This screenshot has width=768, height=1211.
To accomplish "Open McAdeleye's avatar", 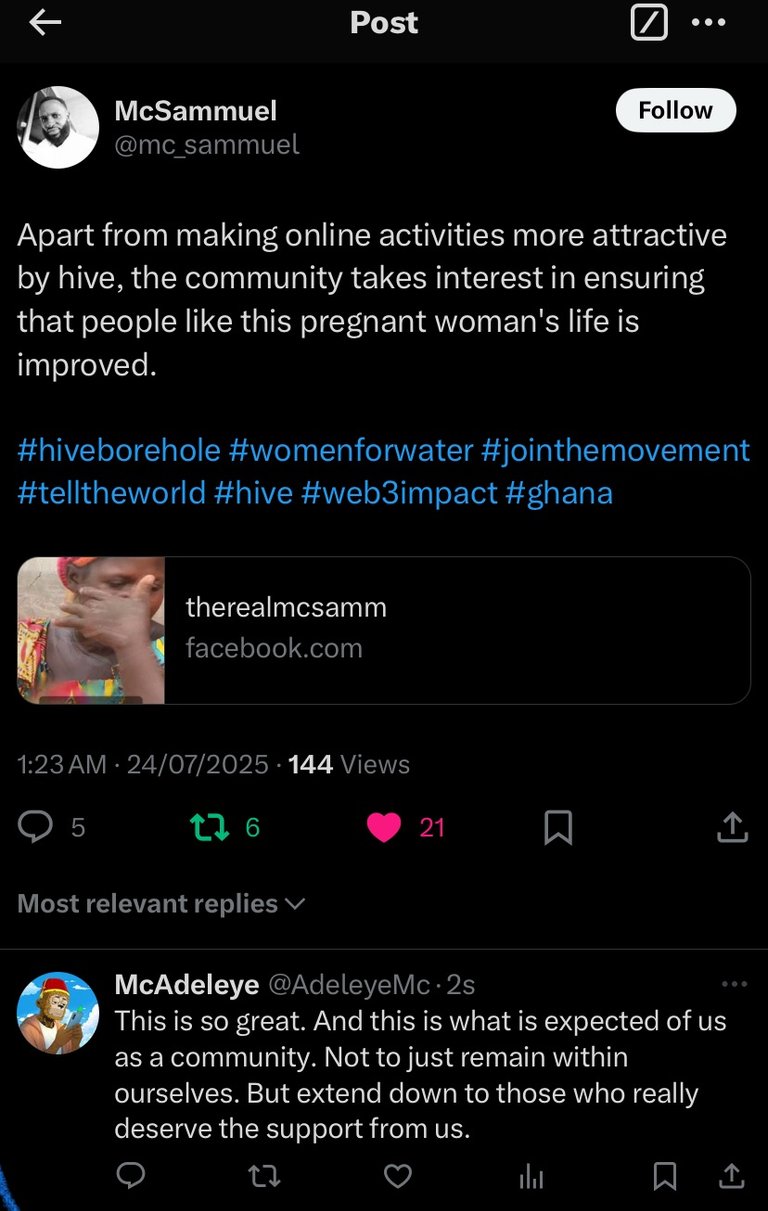I will 58,1013.
